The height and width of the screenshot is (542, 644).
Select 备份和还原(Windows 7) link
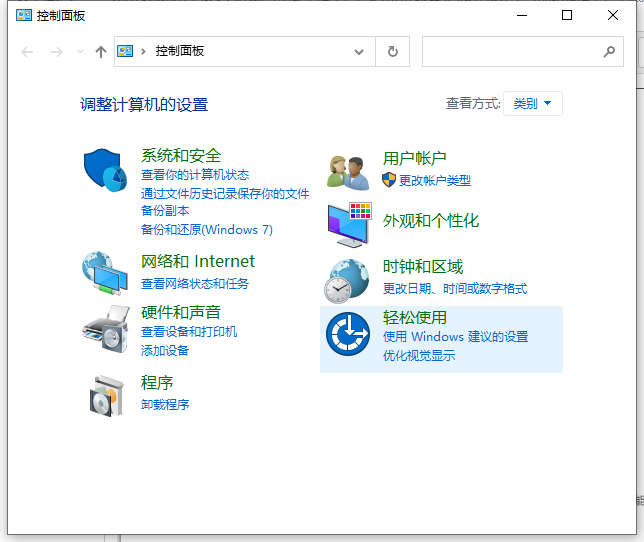coord(206,229)
